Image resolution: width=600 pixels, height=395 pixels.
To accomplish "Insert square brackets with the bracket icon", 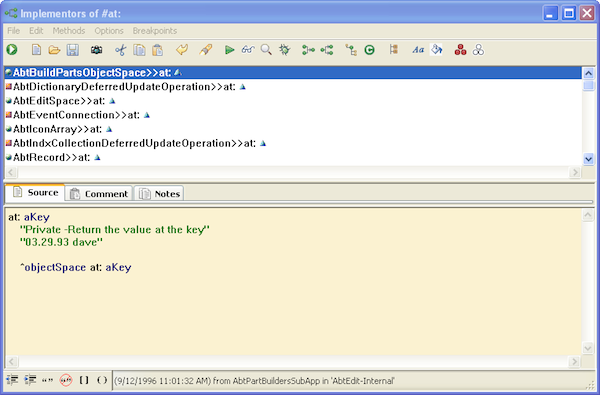I will [84, 380].
